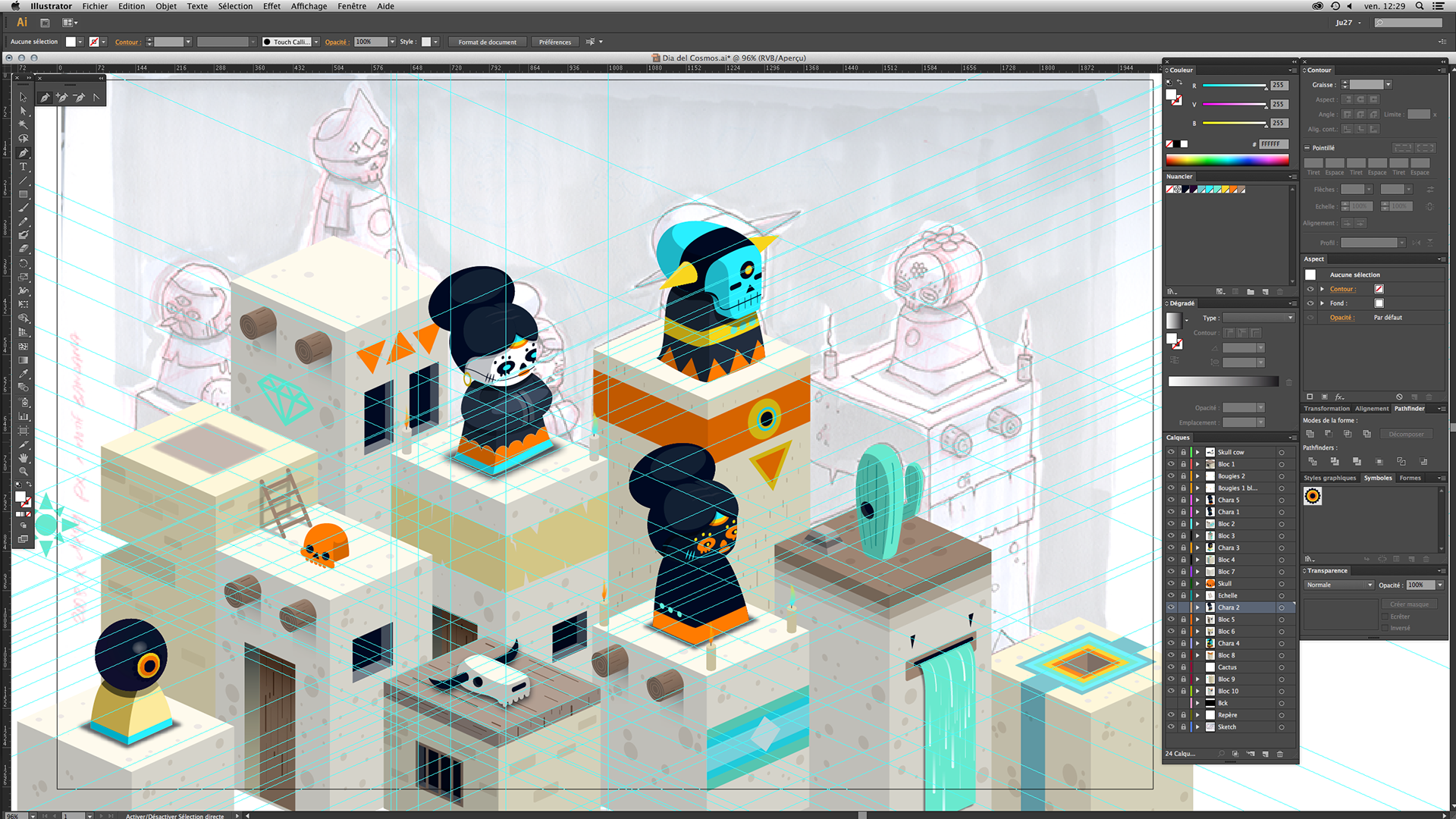
Task: Choose the Eyedropper tool
Action: tap(24, 374)
